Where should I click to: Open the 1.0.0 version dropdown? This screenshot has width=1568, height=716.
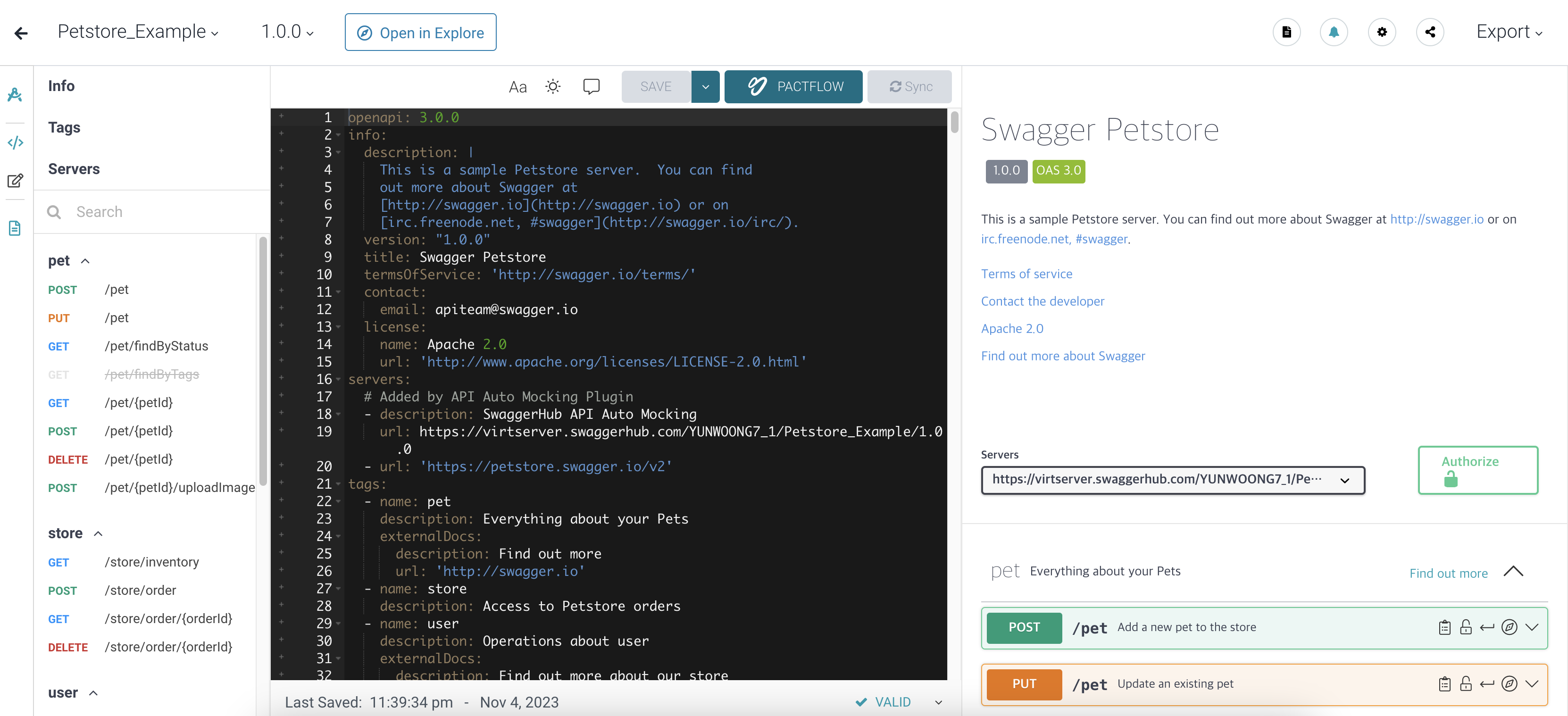(287, 32)
